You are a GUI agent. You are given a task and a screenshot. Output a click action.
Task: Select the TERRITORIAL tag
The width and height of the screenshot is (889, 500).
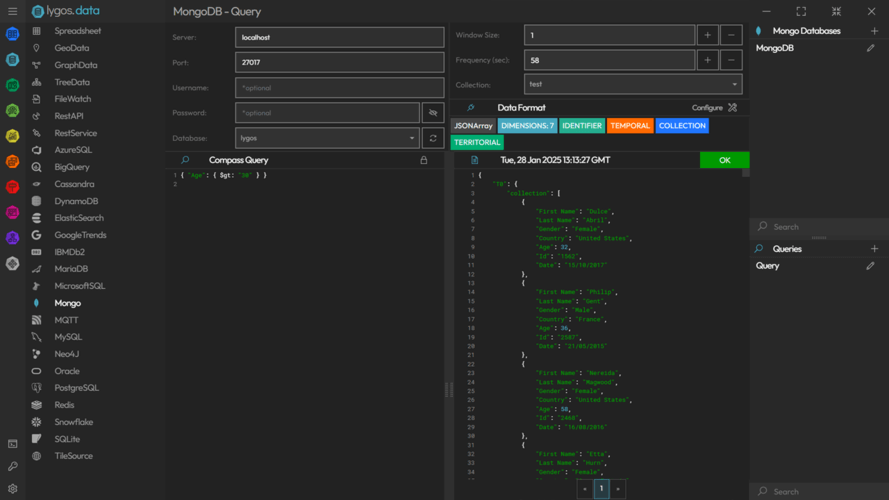point(477,142)
